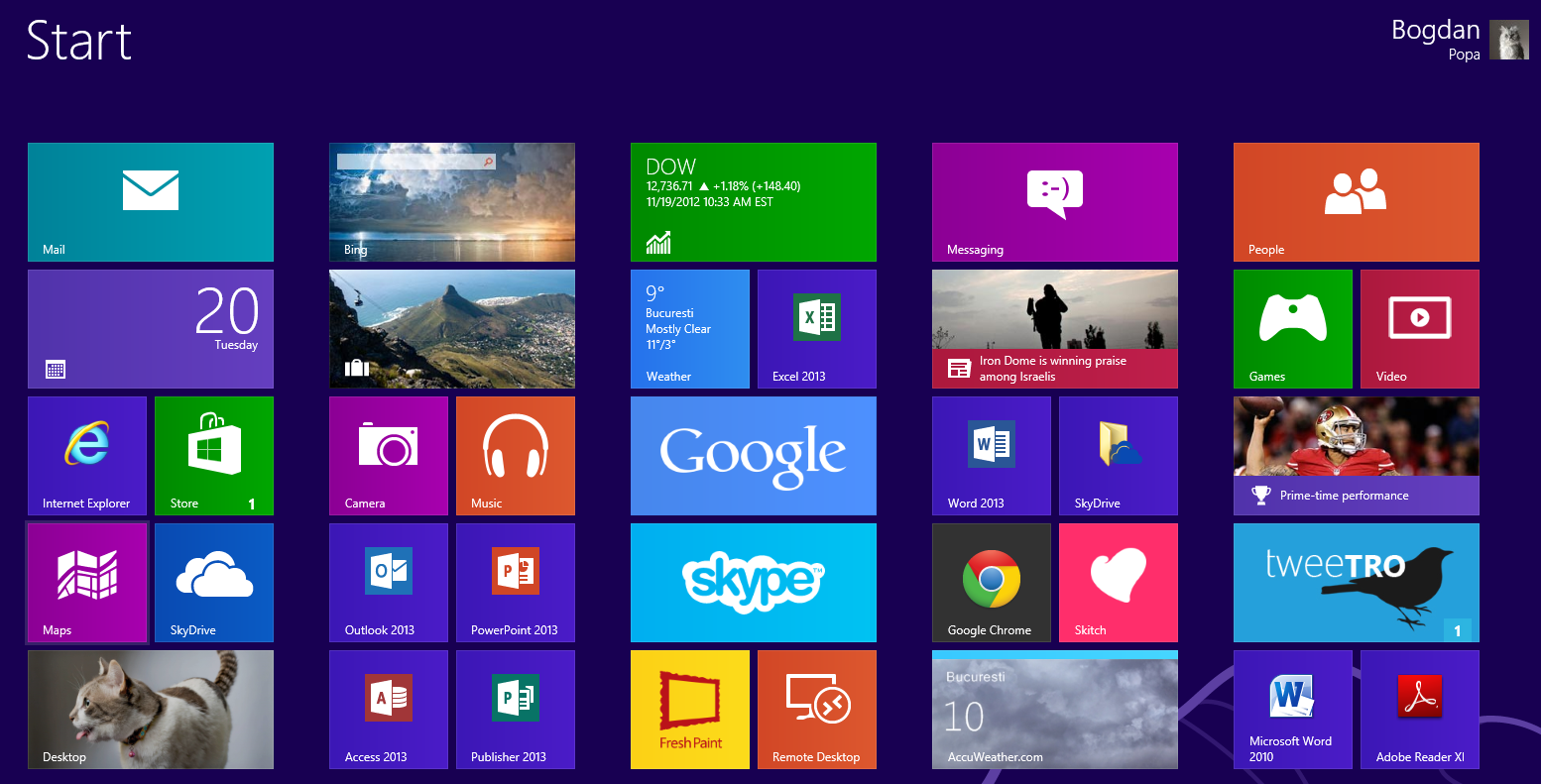
Task: Open the Bing tile
Action: click(452, 202)
